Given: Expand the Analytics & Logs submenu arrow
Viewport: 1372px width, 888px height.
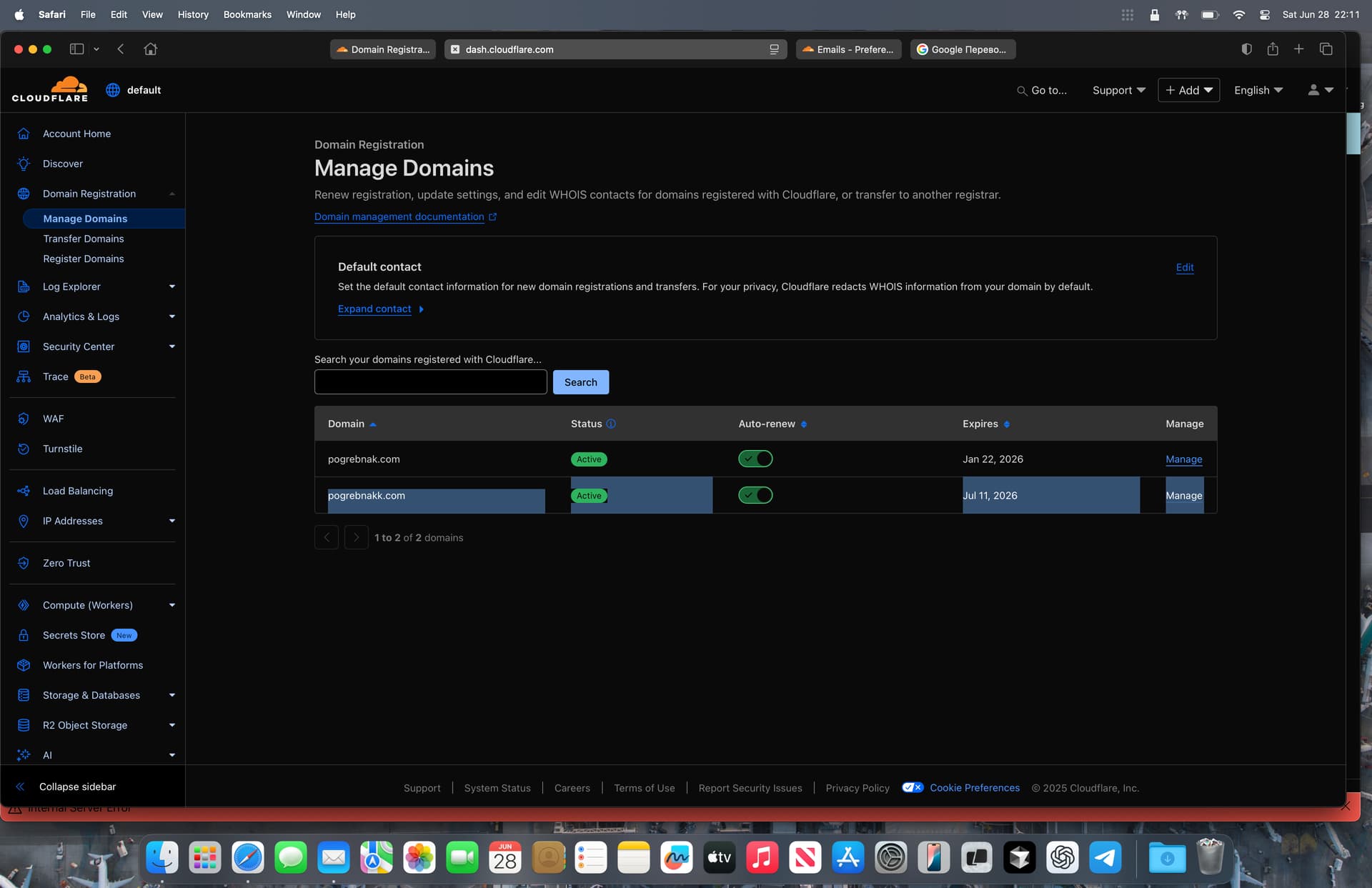Looking at the screenshot, I should (172, 316).
